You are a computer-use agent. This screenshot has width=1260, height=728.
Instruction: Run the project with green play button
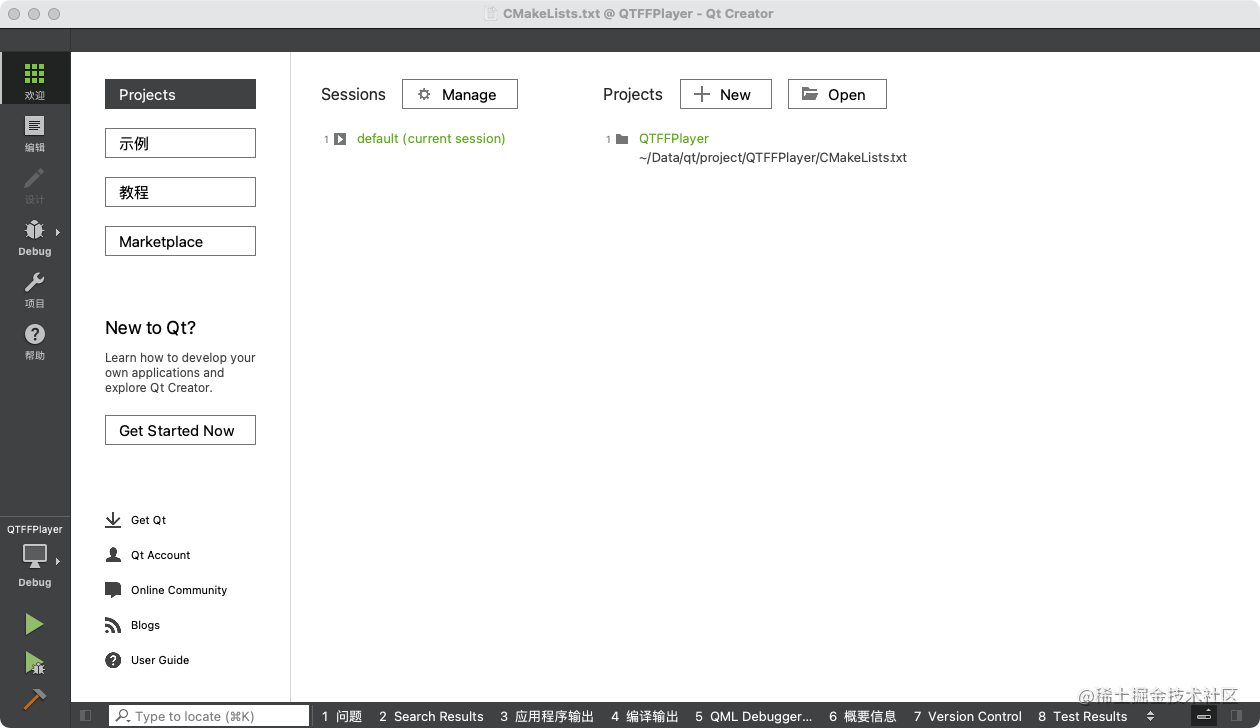(34, 624)
